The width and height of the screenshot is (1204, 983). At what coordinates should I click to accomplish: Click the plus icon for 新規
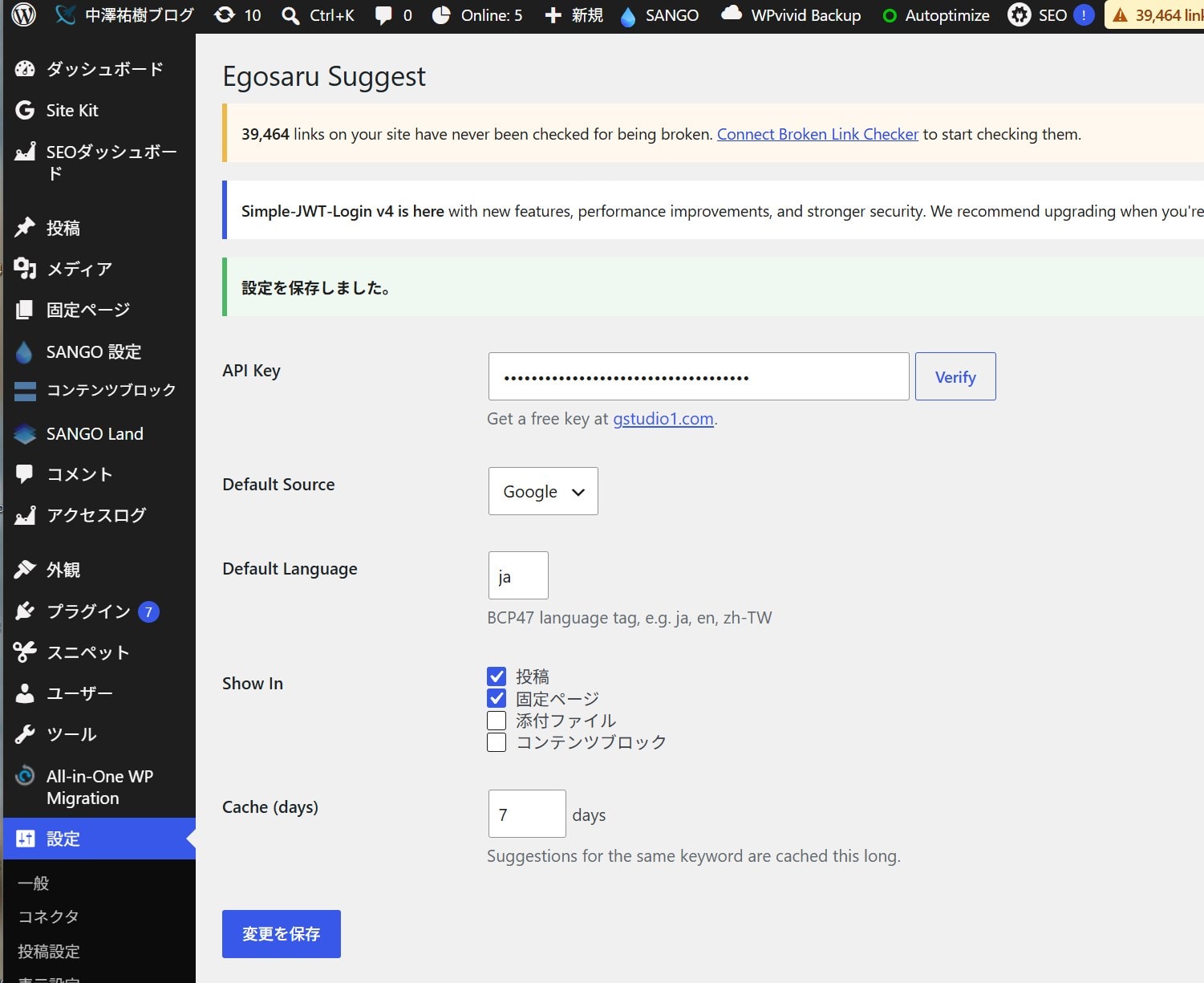point(553,15)
